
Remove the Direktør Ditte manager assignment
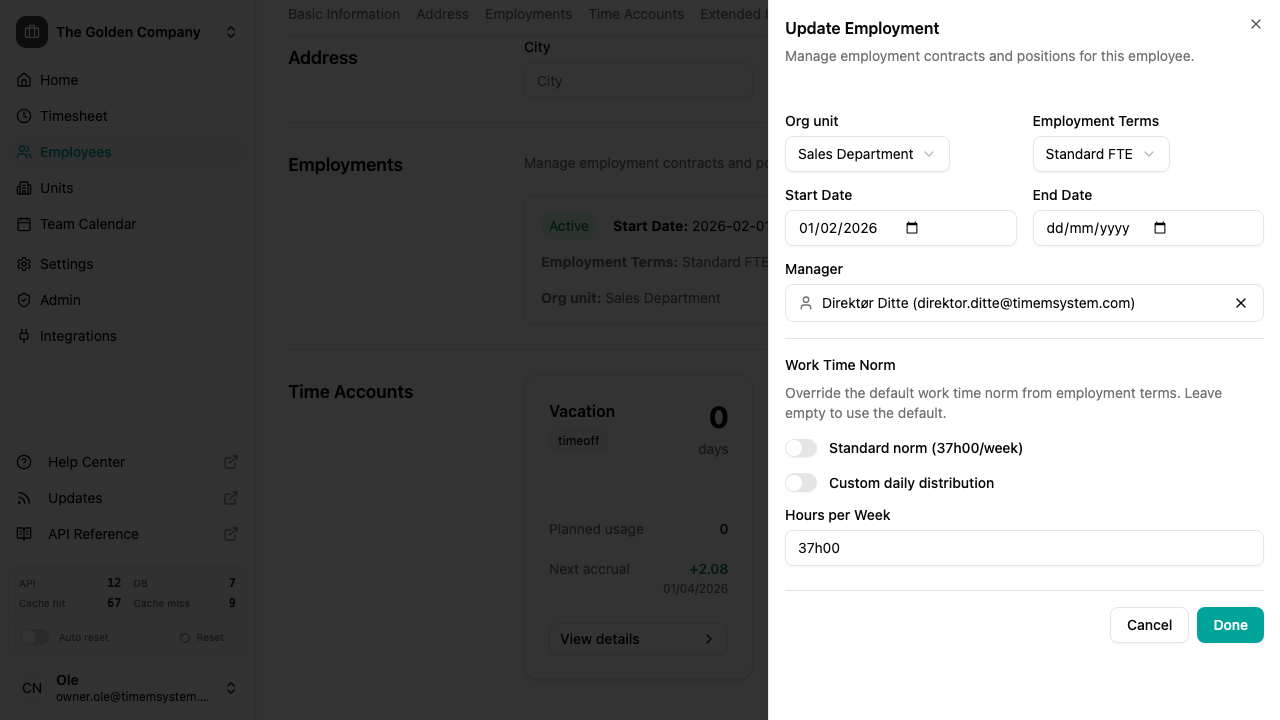(1241, 303)
